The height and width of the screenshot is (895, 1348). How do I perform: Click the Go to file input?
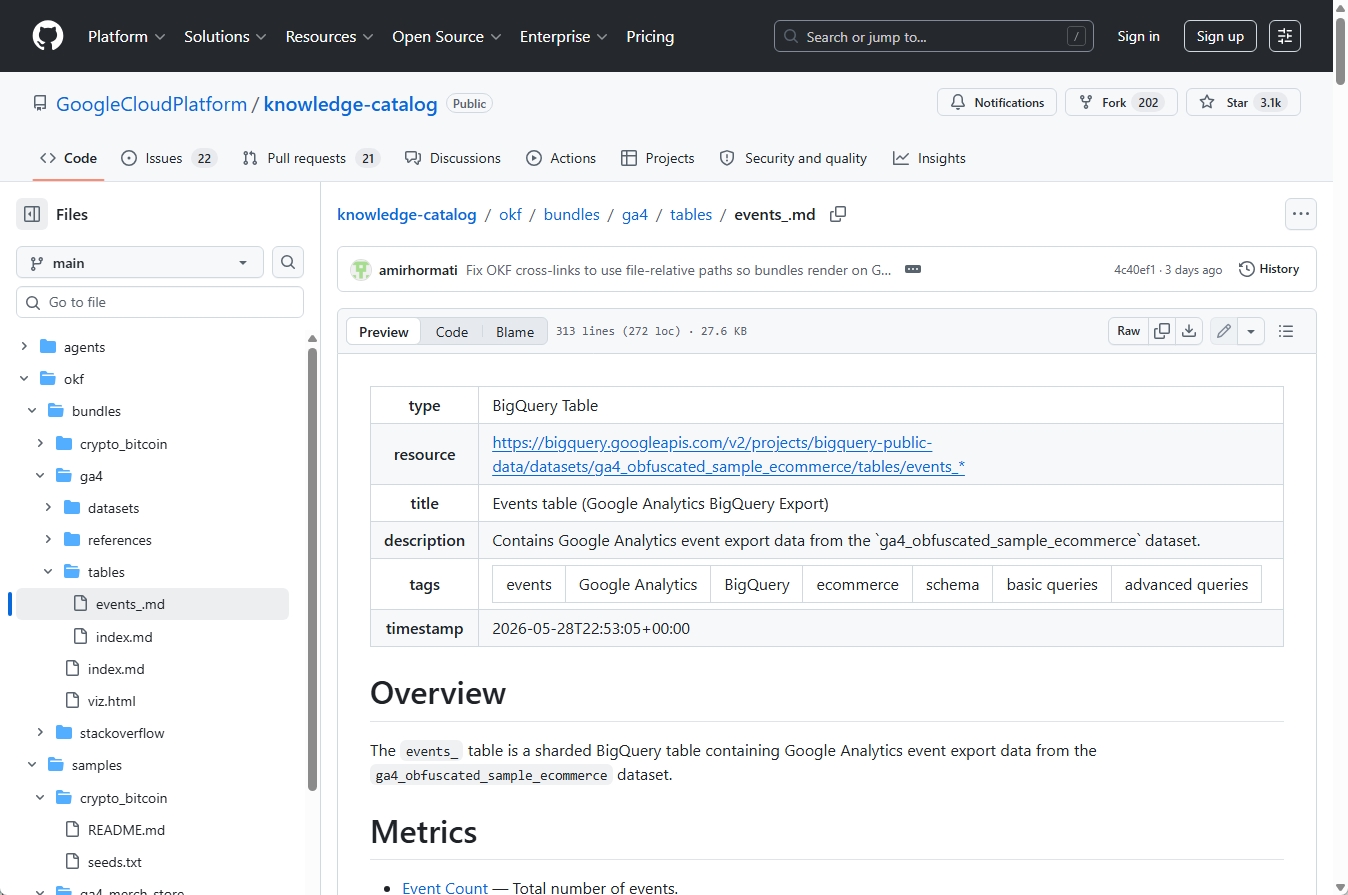(160, 302)
